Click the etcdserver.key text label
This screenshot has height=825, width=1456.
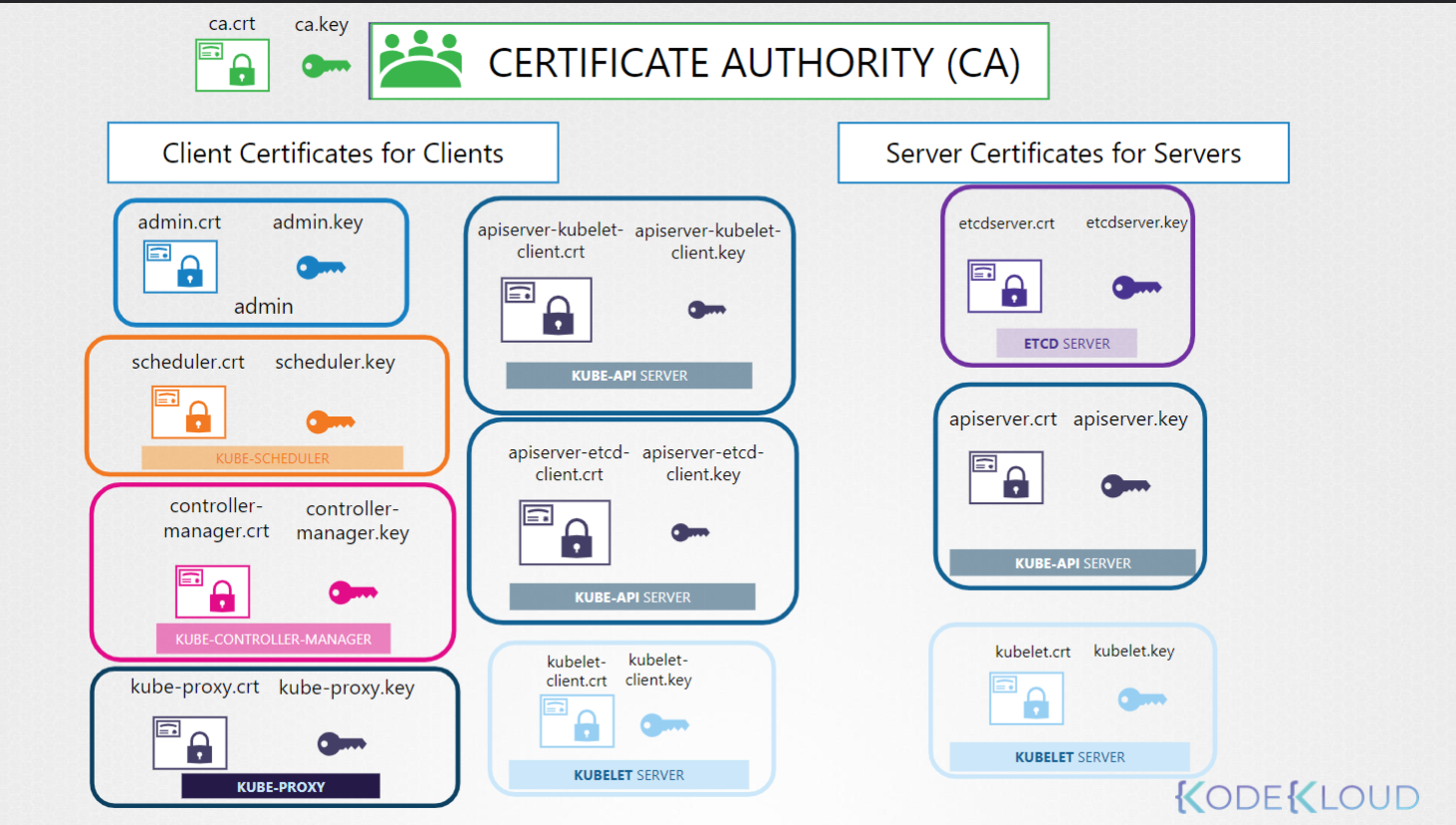pos(1137,223)
